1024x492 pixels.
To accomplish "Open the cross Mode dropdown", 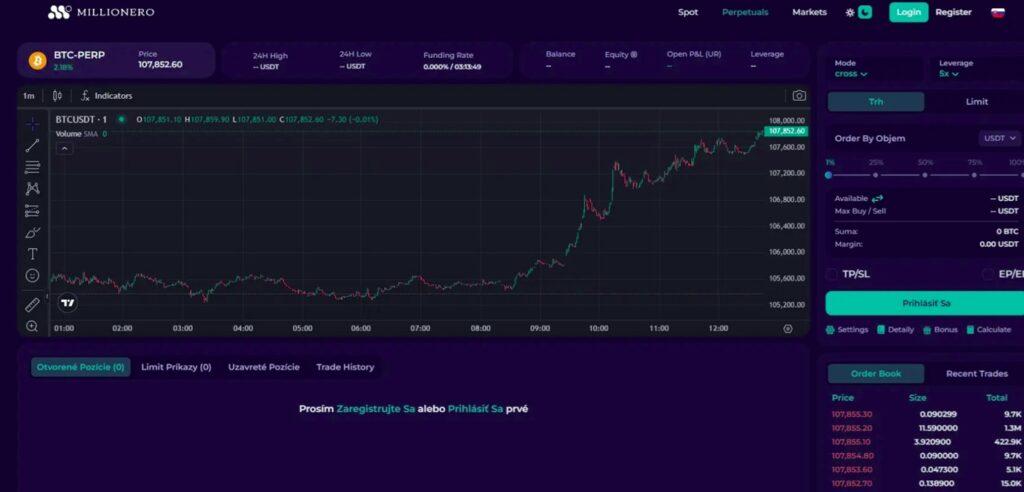I will (x=851, y=74).
